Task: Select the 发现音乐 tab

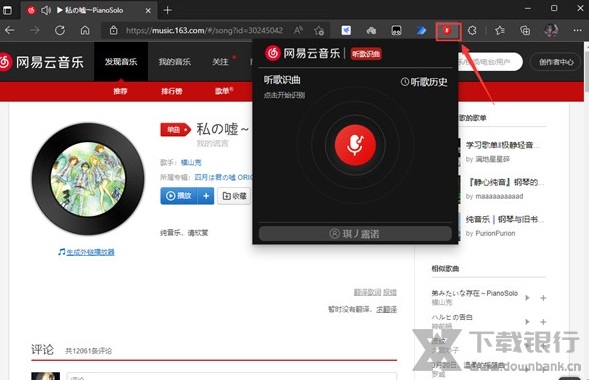Action: pyautogui.click(x=121, y=62)
